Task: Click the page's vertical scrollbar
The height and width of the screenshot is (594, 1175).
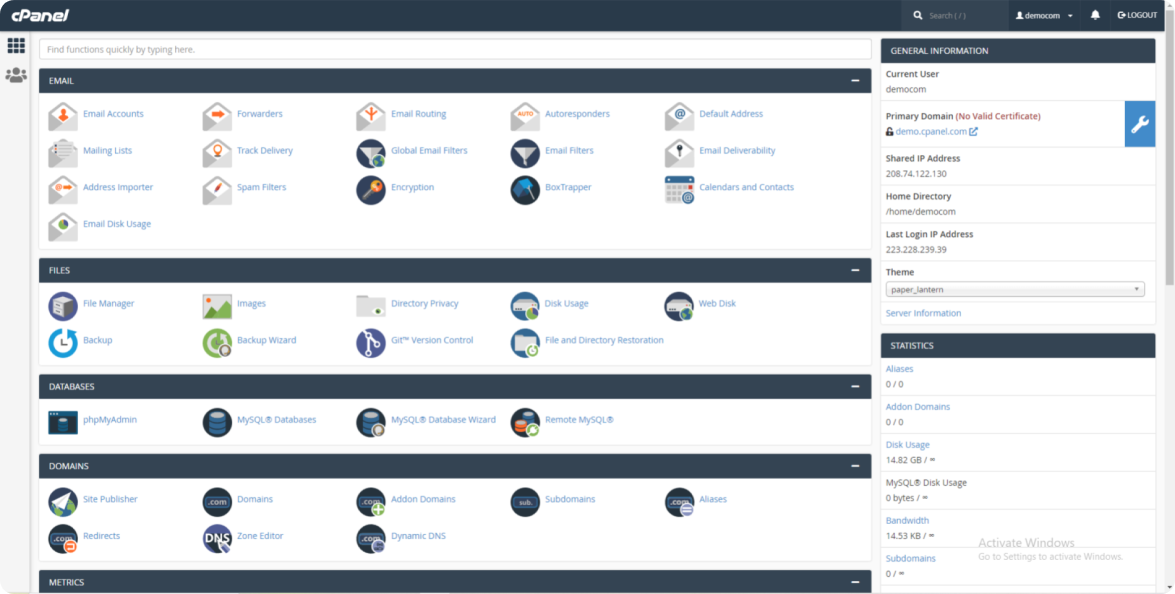Action: (x=1169, y=150)
